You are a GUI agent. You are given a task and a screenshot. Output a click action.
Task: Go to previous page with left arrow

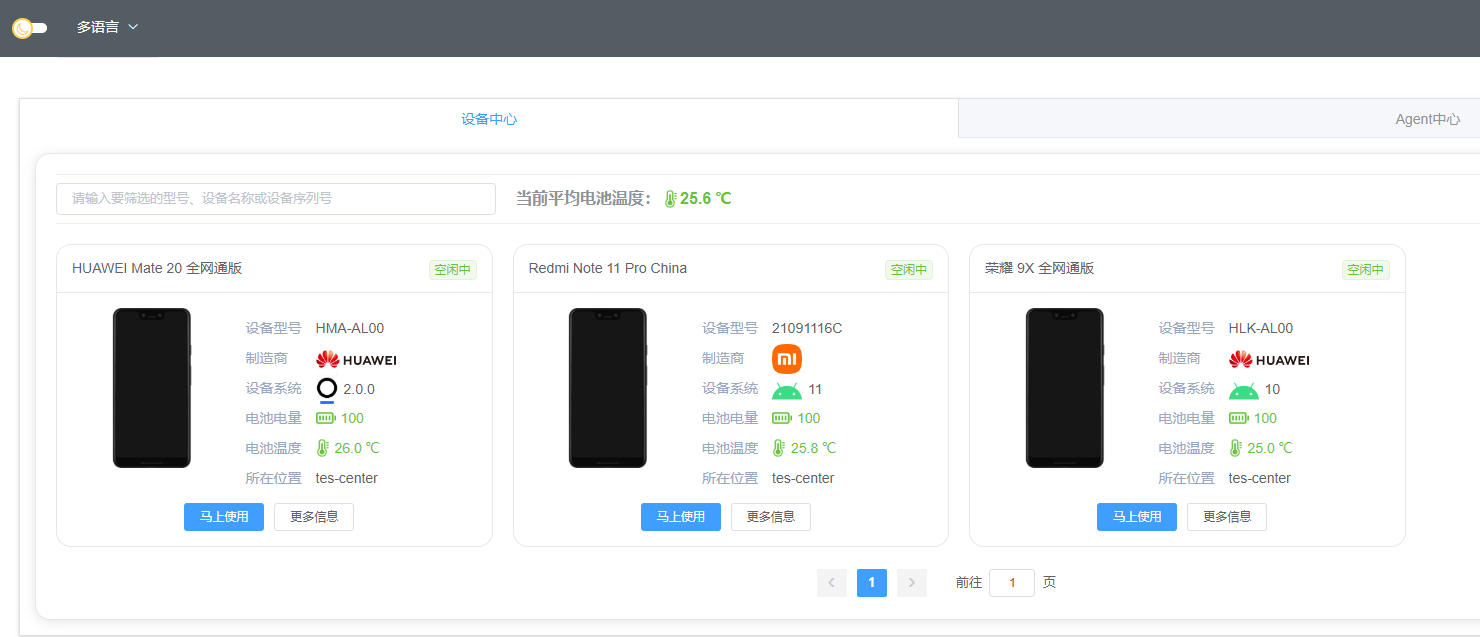click(x=832, y=583)
